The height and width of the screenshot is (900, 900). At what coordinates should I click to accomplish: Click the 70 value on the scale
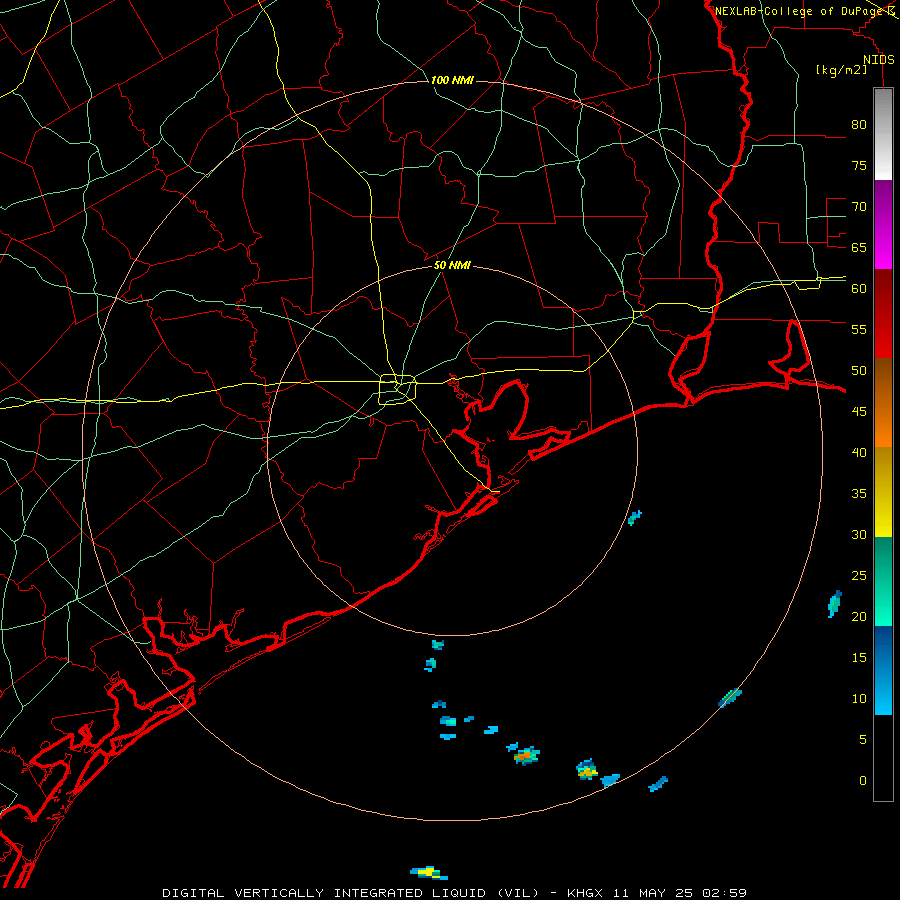point(859,207)
